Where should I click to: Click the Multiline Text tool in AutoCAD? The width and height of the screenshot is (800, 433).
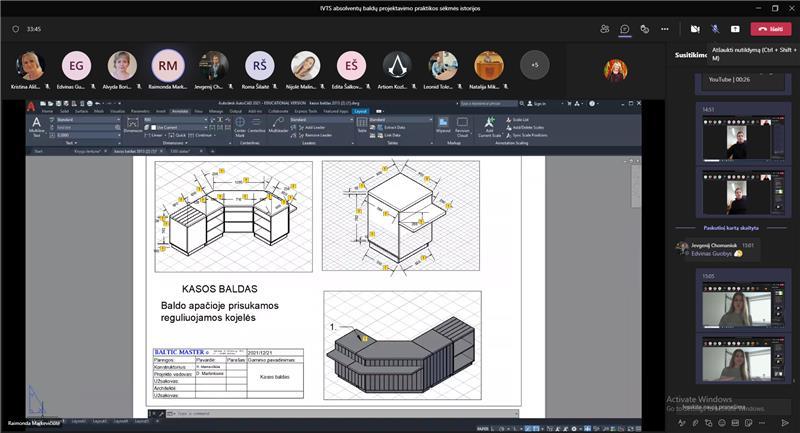36,127
